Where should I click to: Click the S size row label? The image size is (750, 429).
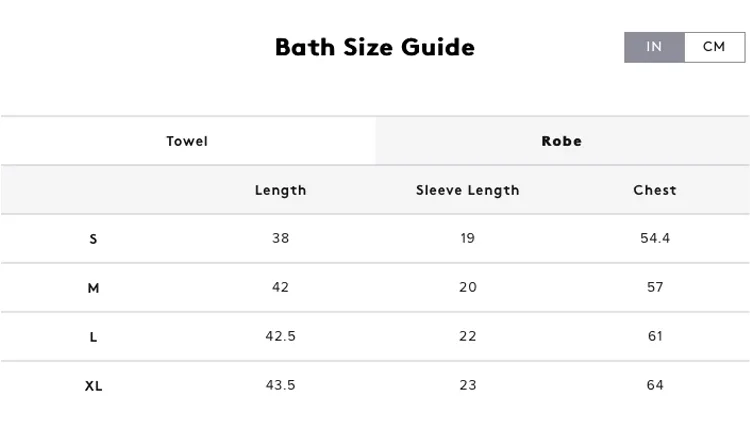point(94,239)
